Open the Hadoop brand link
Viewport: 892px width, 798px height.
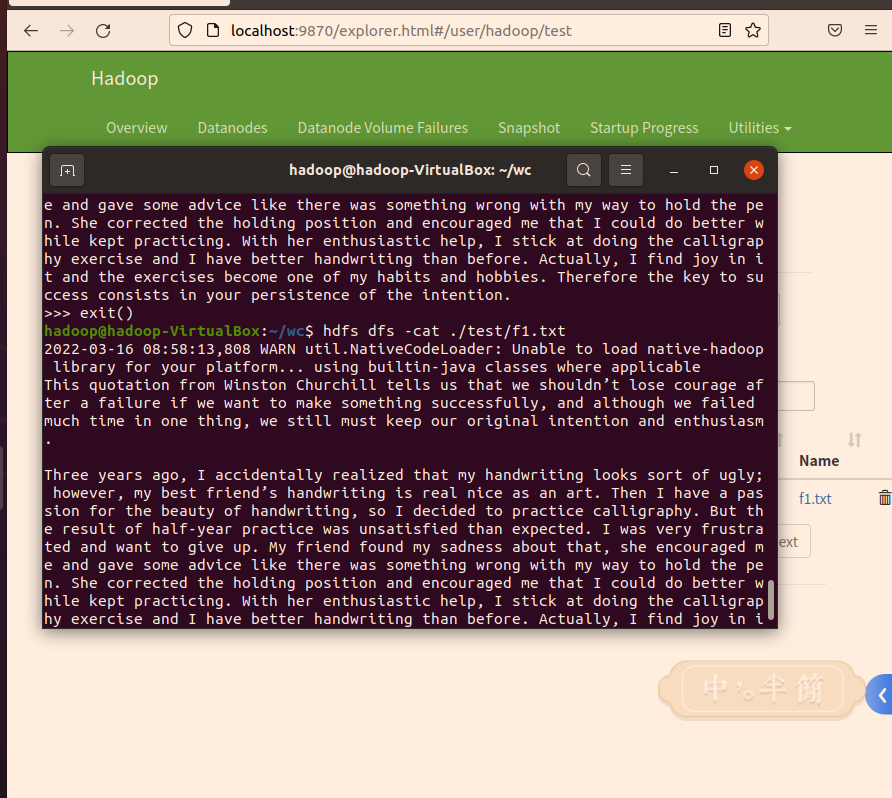(125, 78)
